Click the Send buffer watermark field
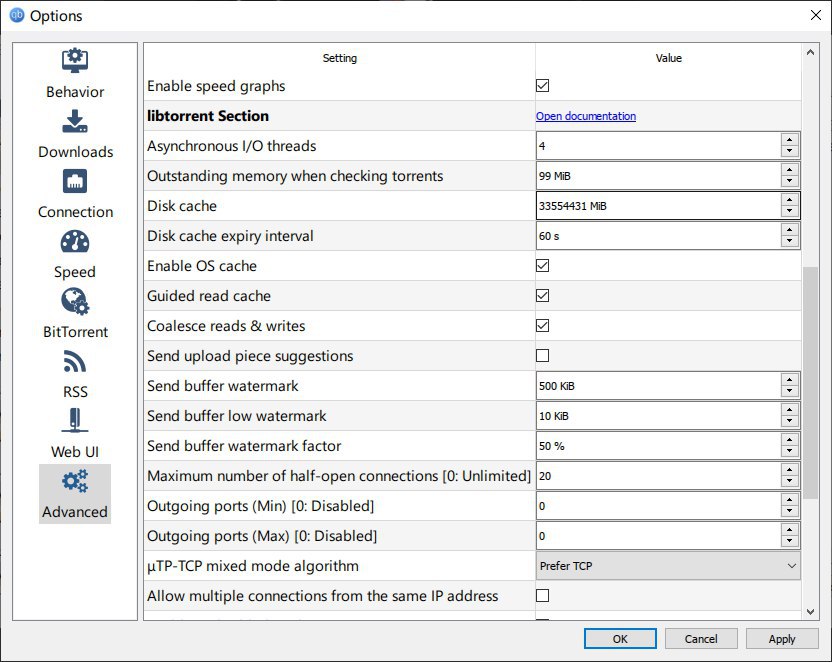 click(658, 386)
